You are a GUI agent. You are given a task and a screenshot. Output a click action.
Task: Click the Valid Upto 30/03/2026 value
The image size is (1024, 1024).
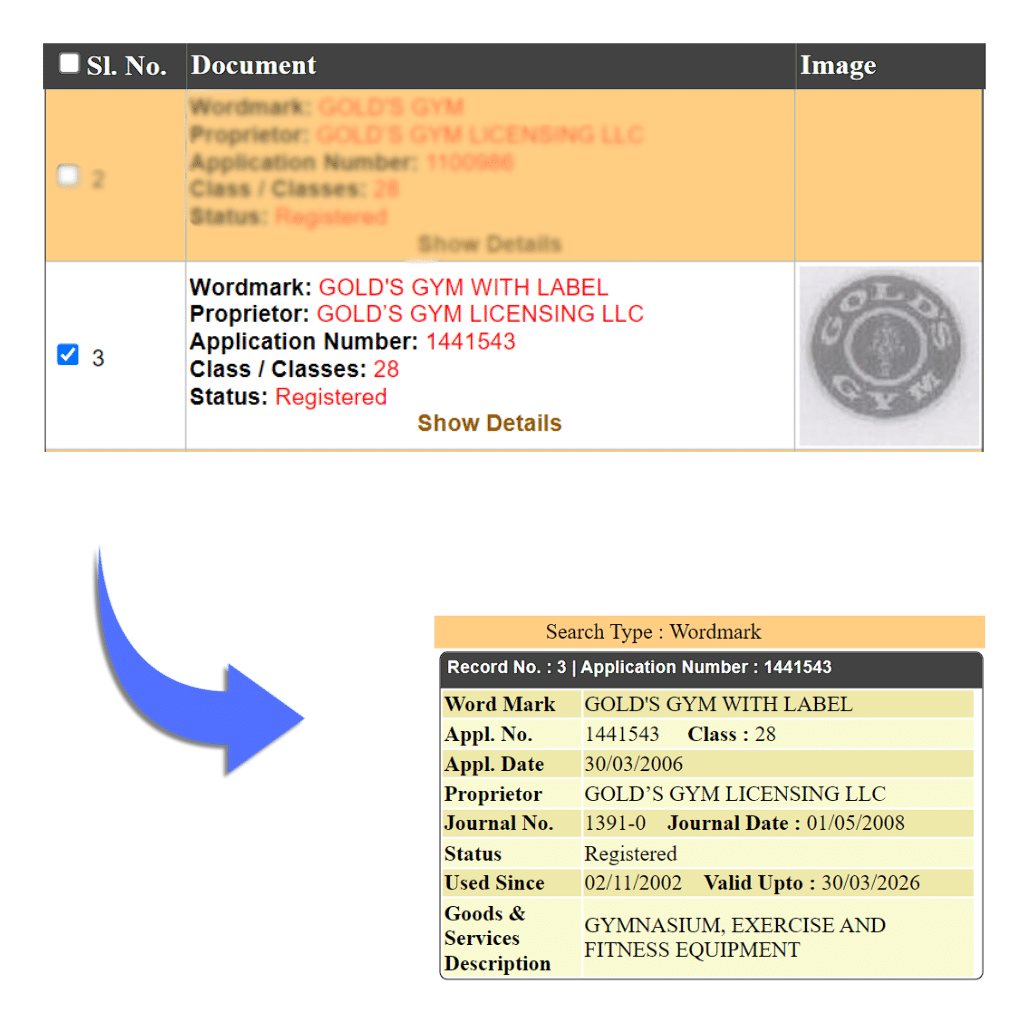click(x=870, y=883)
